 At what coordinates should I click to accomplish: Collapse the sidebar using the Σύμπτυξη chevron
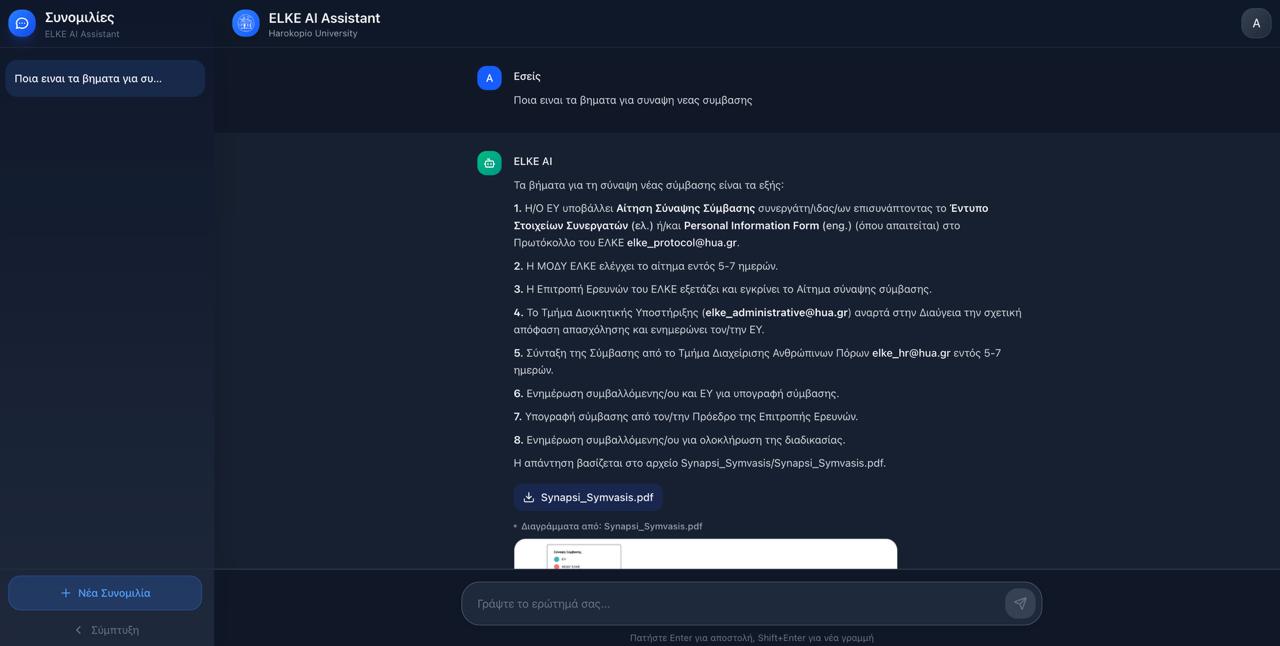pyautogui.click(x=79, y=630)
